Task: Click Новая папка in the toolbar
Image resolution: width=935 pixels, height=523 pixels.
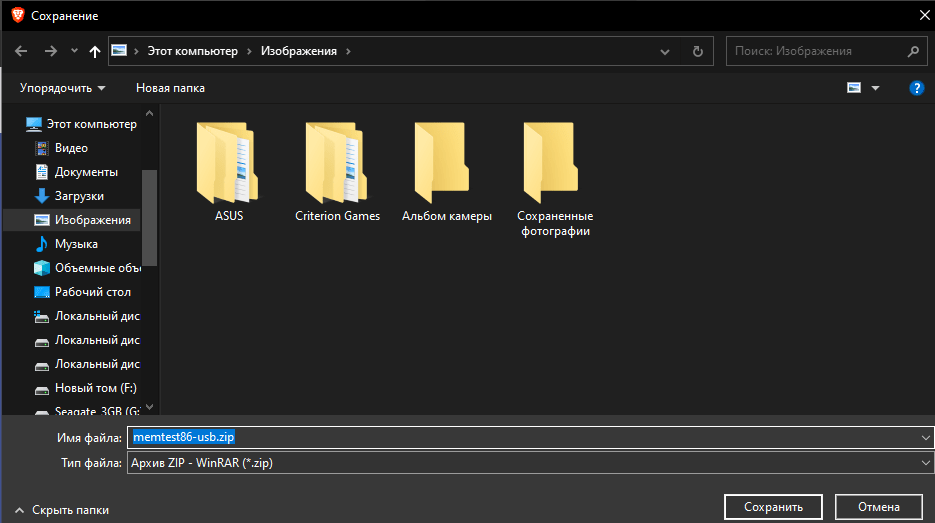Action: [x=170, y=88]
